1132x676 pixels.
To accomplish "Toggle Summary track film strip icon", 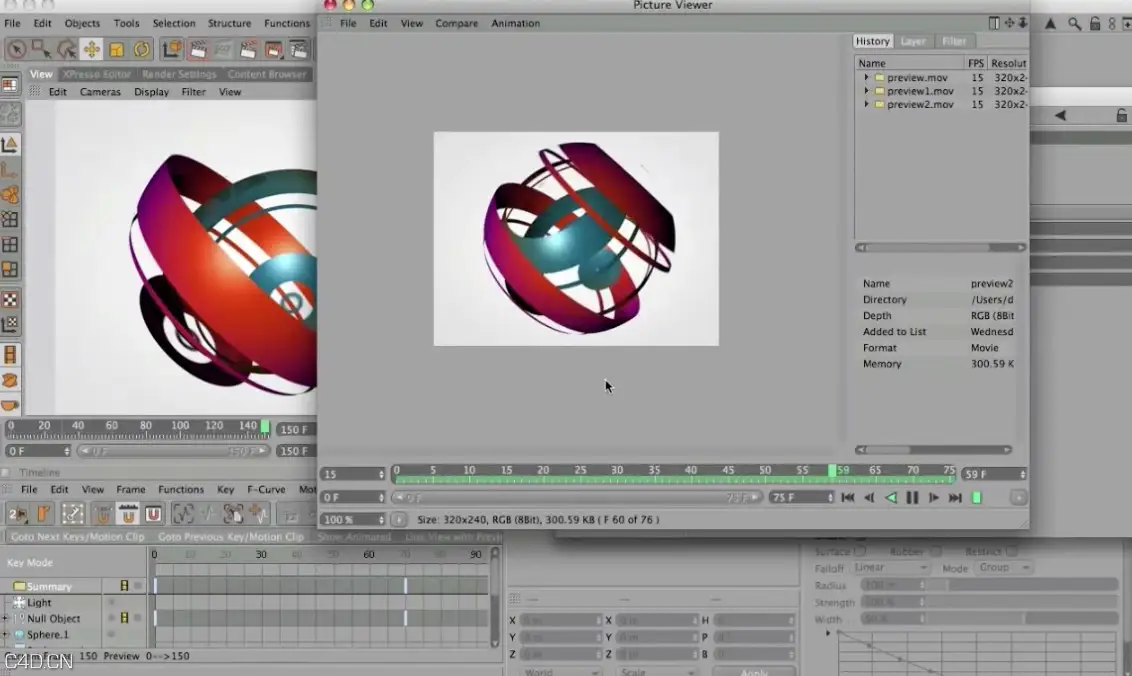I will (124, 586).
